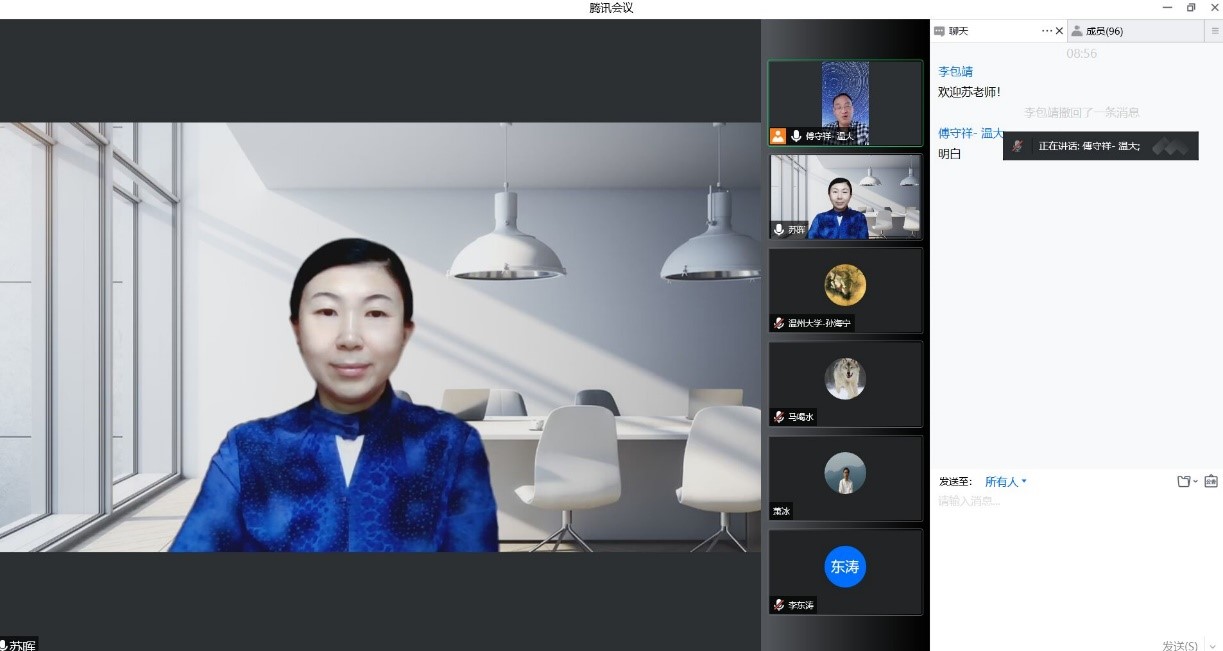
Task: Click the microphone icon on 苏晖's small thumbnail
Action: [x=779, y=230]
